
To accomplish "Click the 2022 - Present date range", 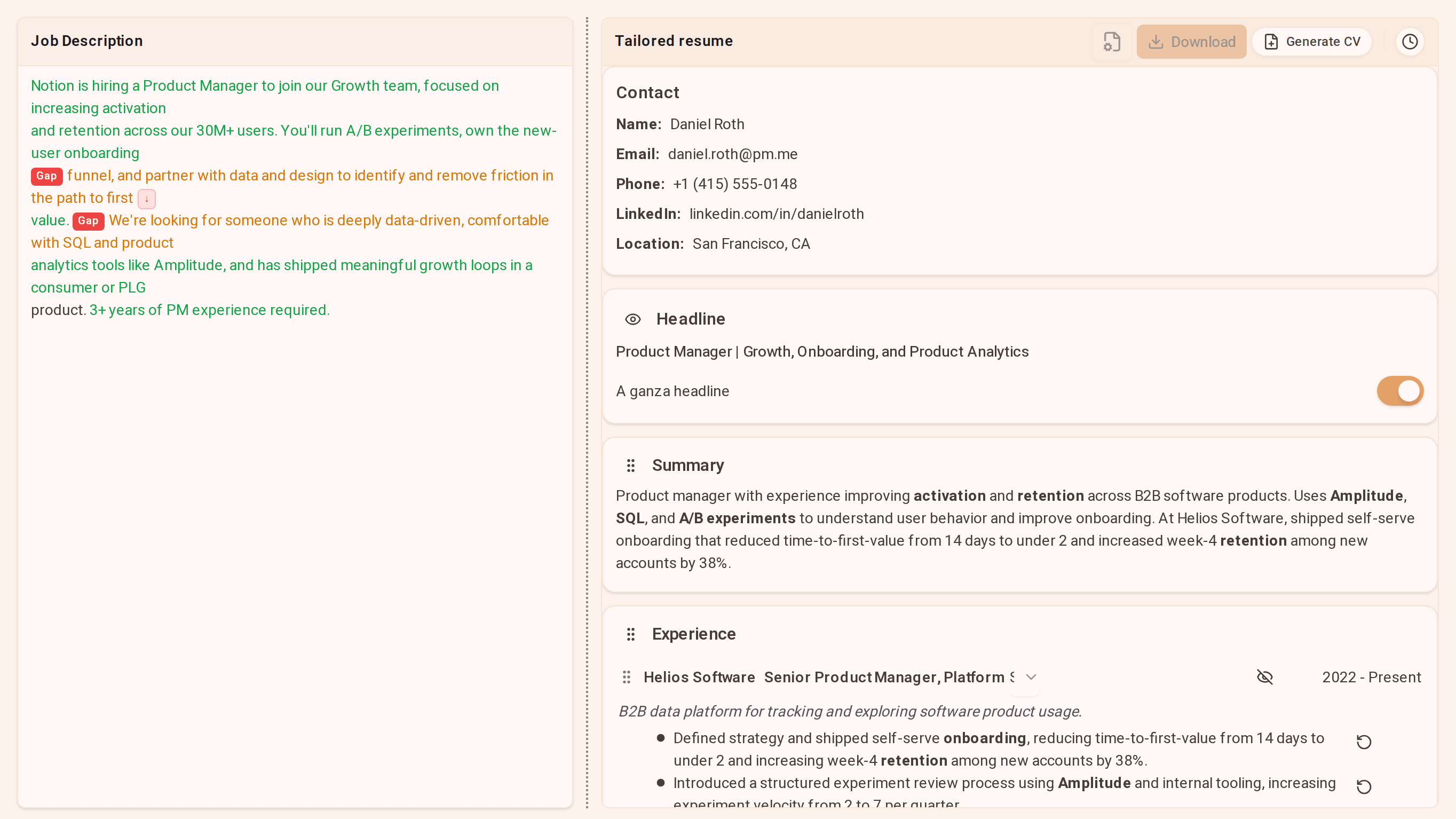I will coord(1371,677).
